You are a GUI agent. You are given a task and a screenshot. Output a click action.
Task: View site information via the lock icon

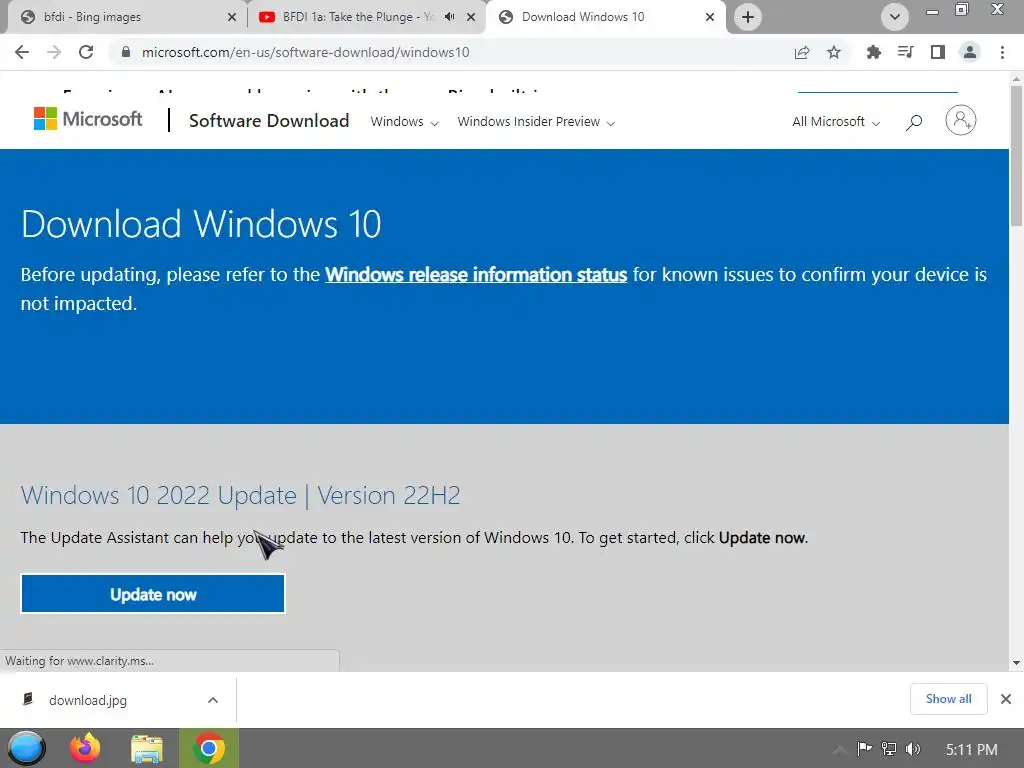click(x=126, y=52)
